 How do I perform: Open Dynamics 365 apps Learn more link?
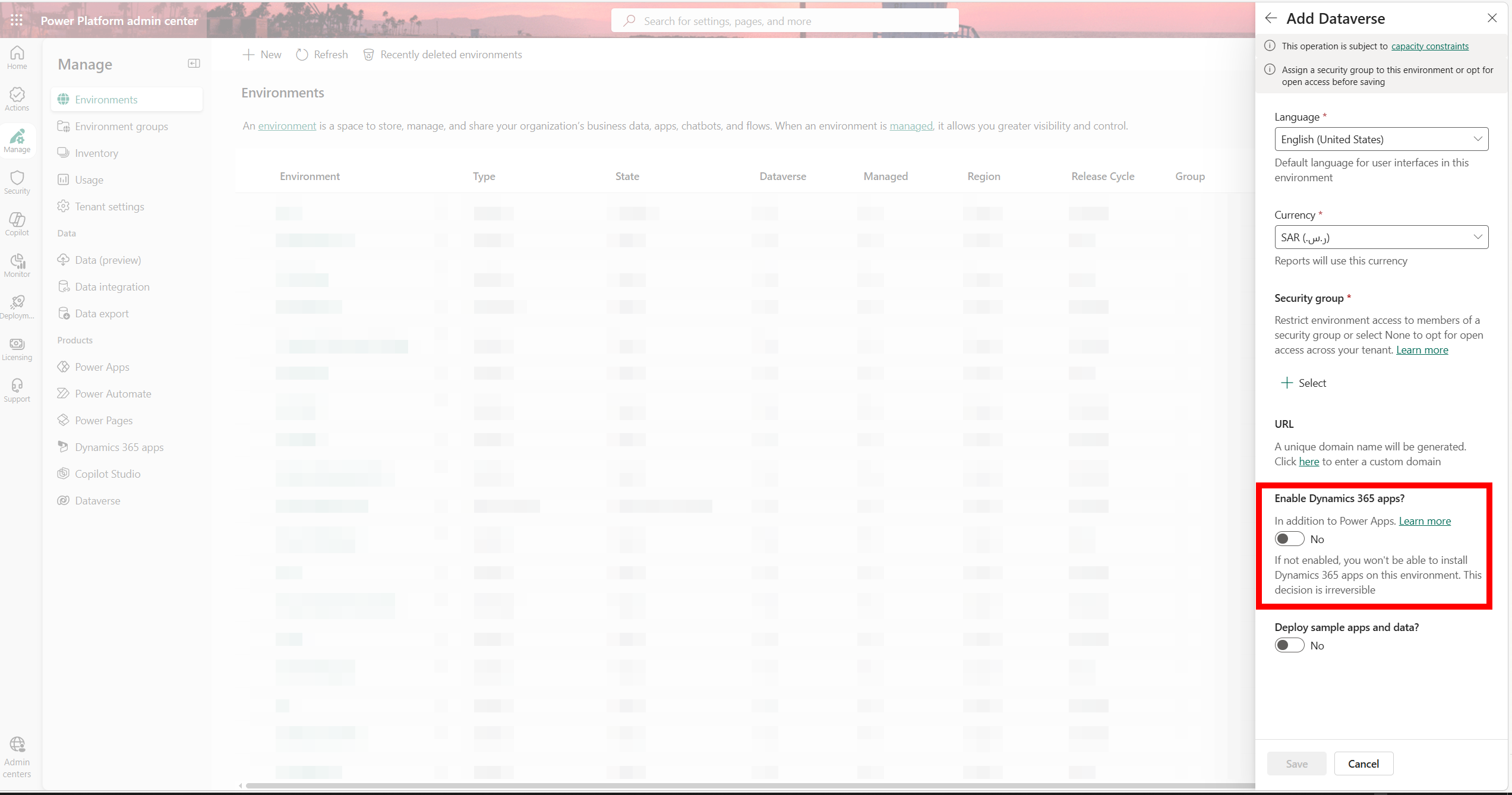[1425, 521]
